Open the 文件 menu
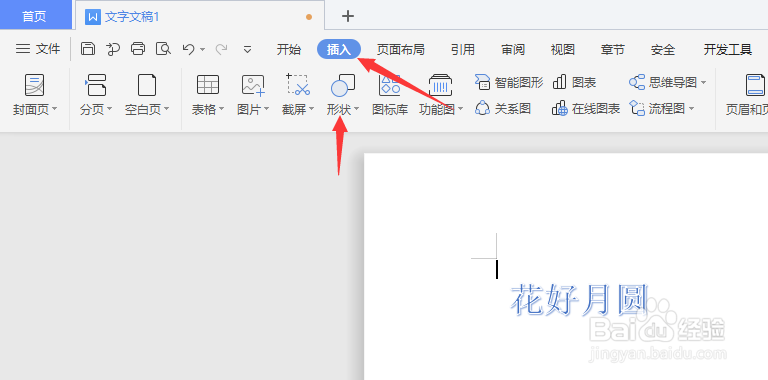 click(x=38, y=48)
